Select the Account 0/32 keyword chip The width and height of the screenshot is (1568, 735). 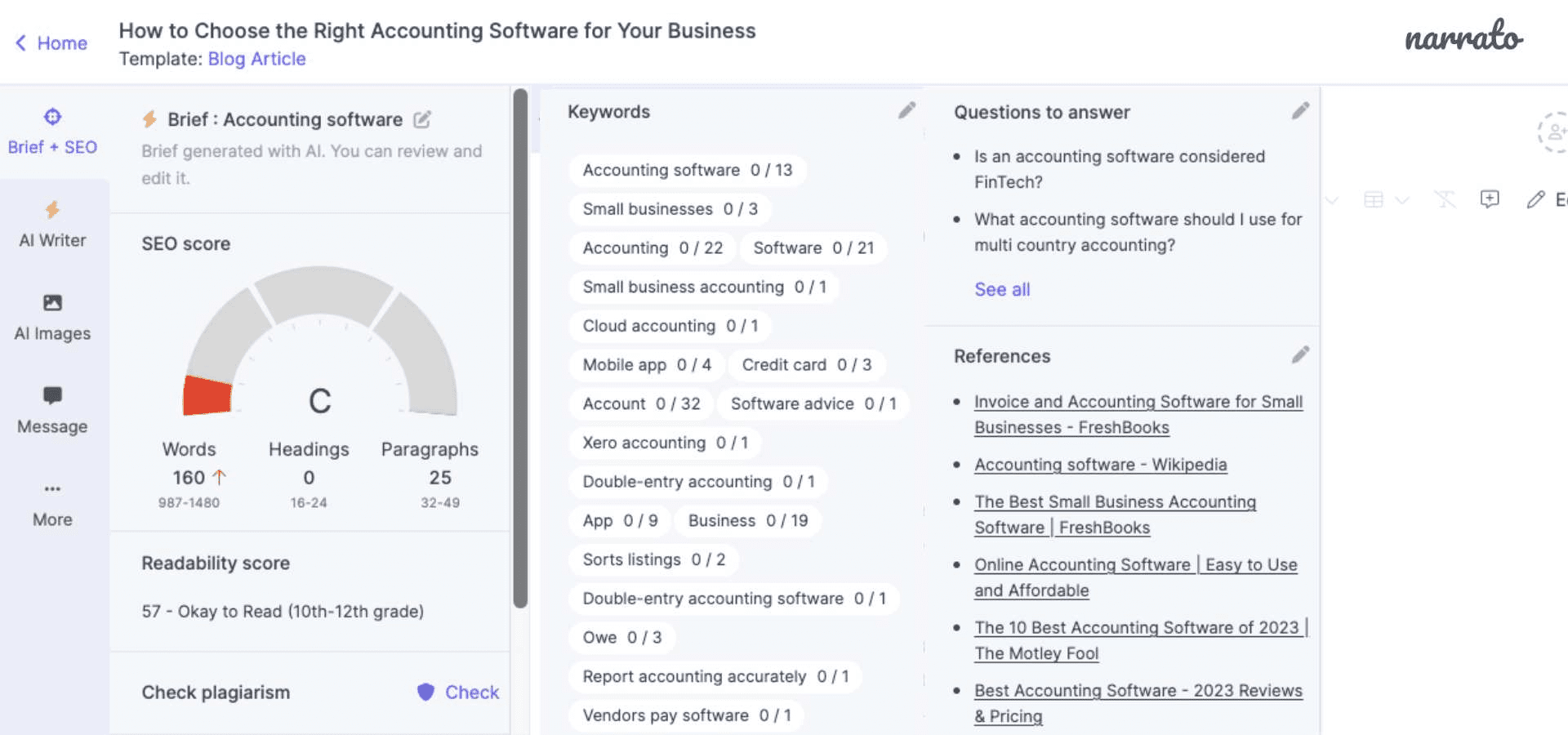641,404
